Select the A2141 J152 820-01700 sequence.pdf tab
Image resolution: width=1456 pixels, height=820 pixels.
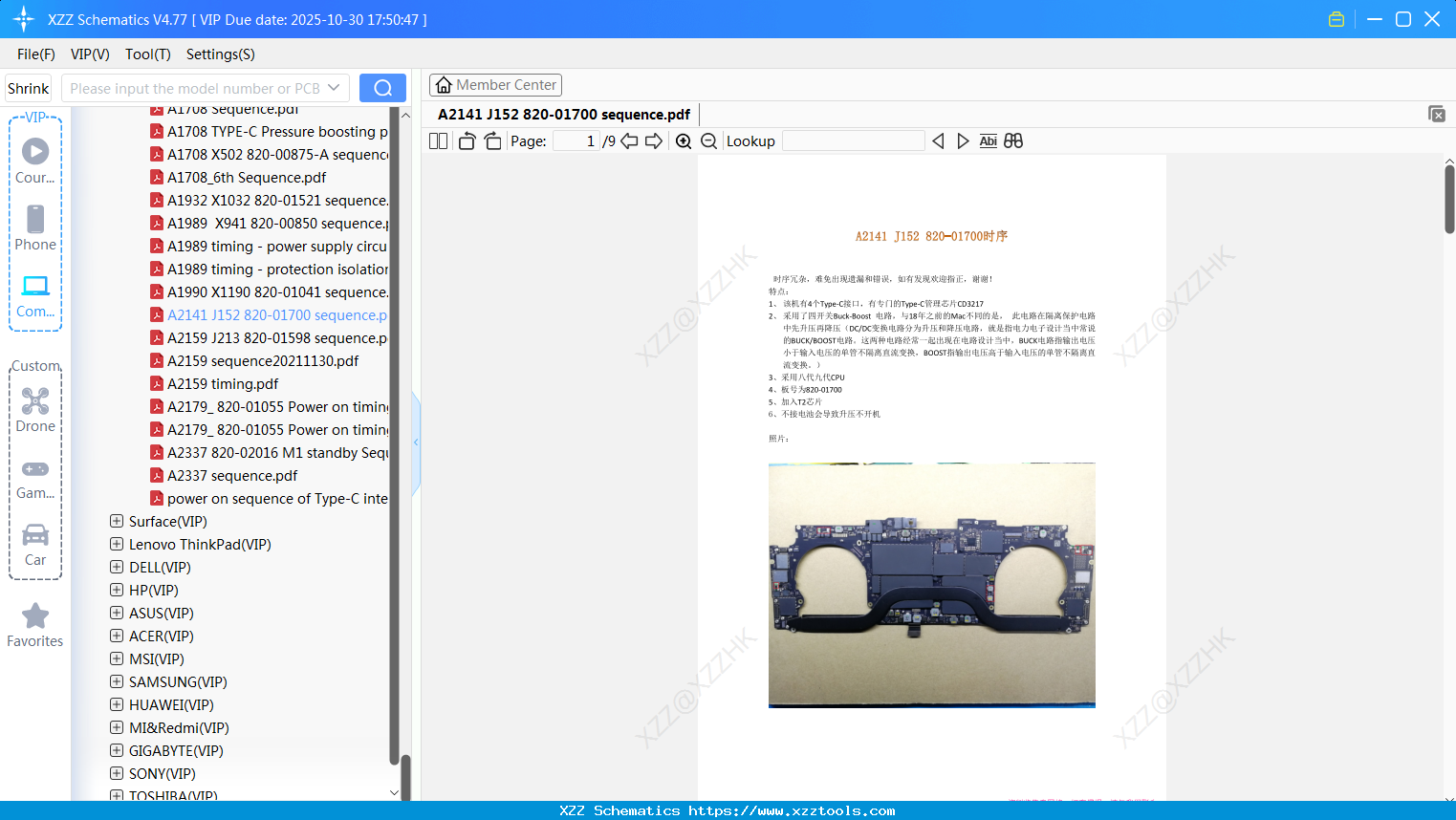[x=564, y=115]
